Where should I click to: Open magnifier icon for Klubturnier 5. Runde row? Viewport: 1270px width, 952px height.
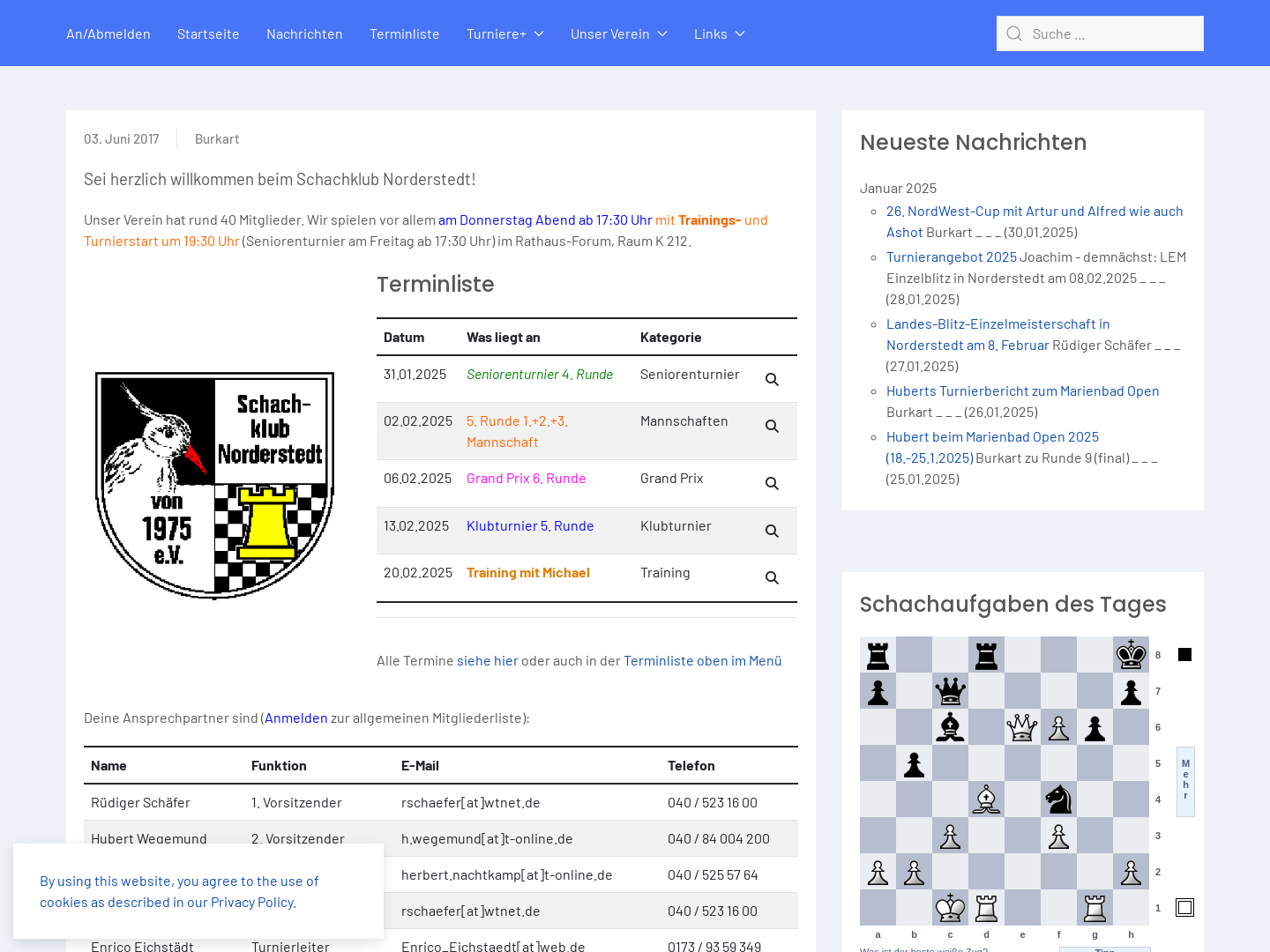pos(772,532)
